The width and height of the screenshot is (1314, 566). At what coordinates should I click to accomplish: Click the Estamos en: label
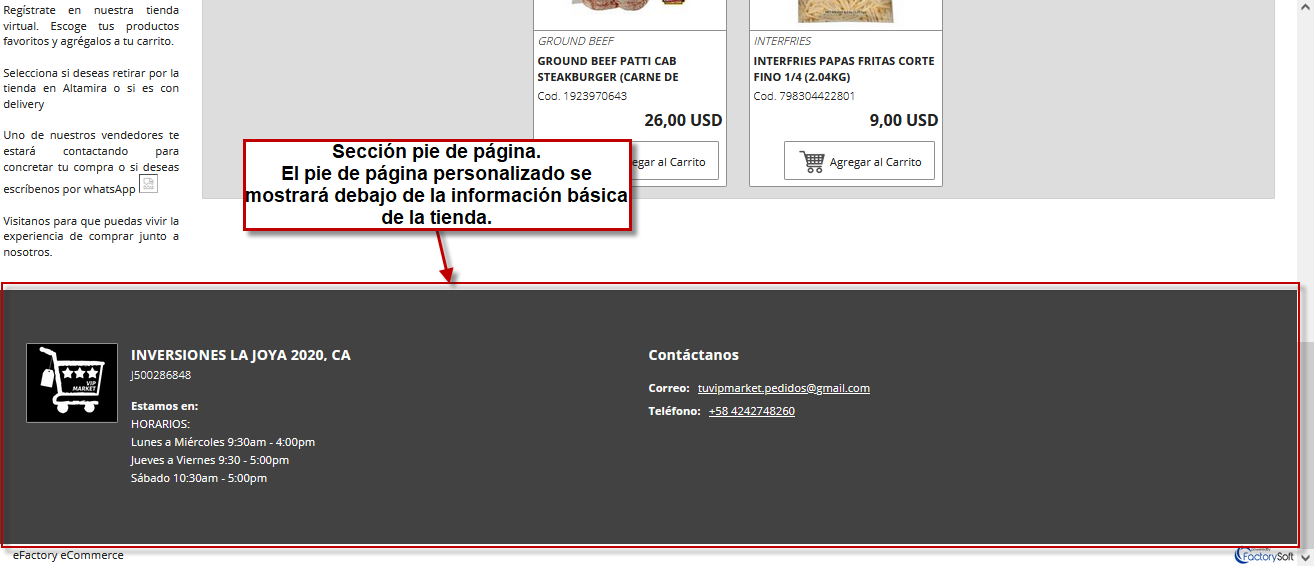coord(165,406)
